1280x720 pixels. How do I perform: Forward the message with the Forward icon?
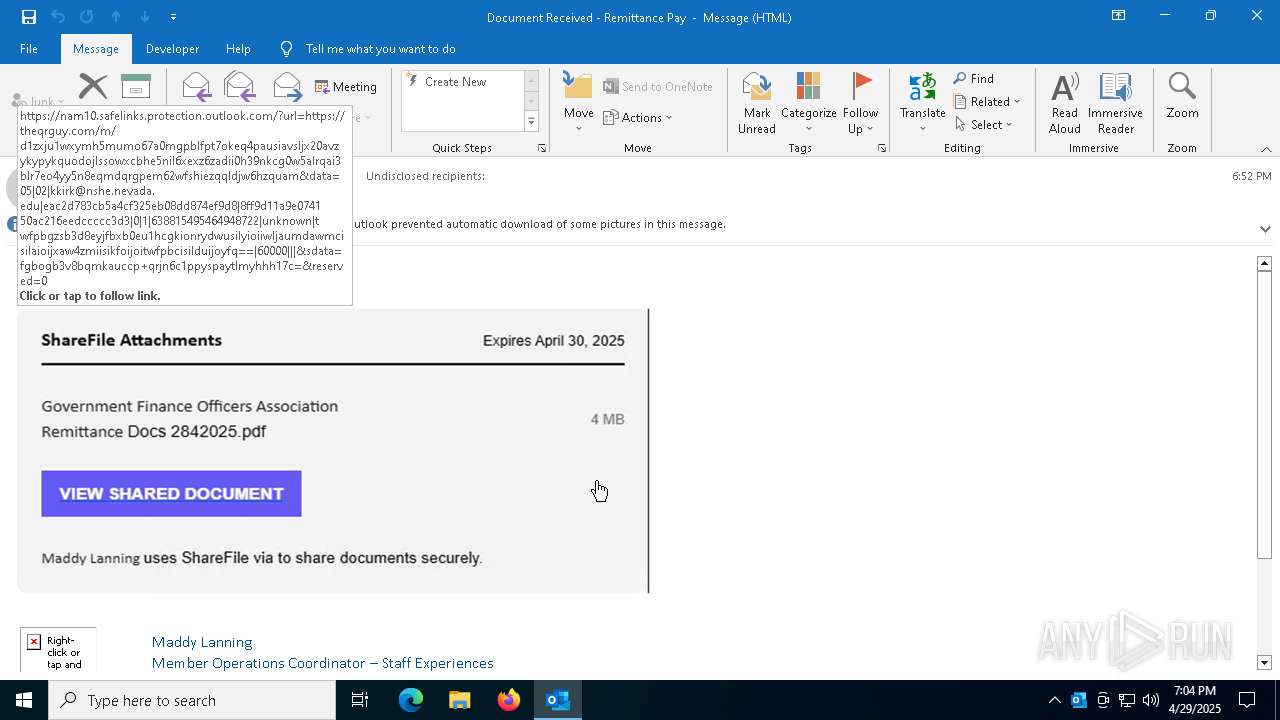coord(287,87)
